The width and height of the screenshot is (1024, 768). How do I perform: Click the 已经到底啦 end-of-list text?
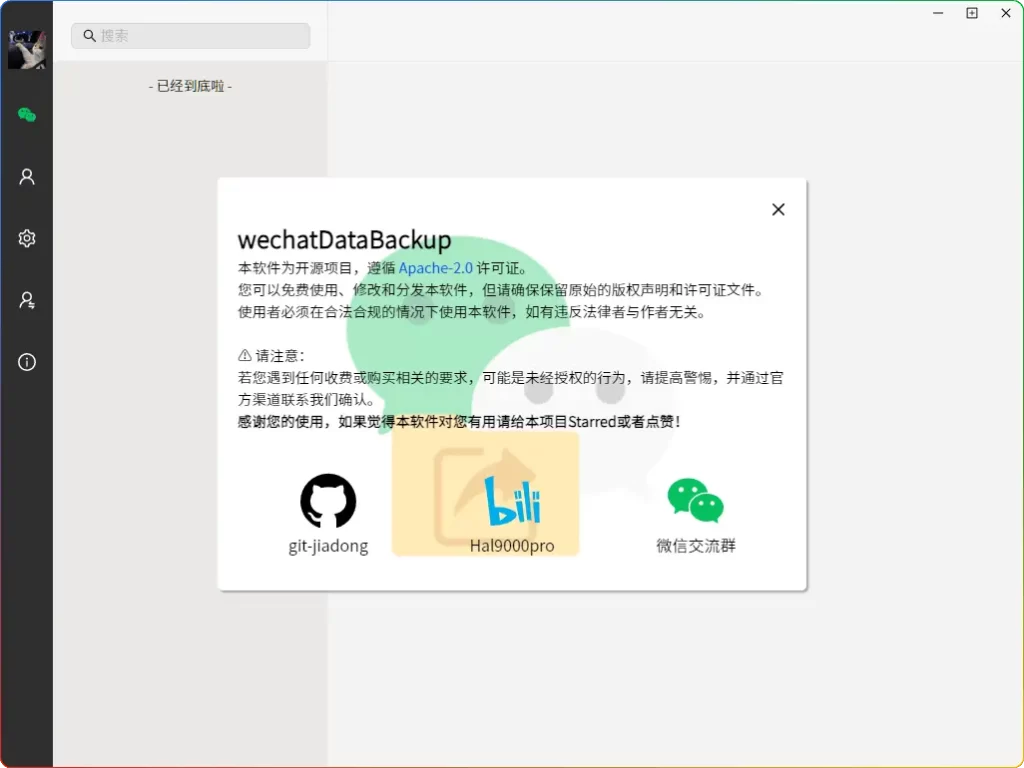[190, 86]
